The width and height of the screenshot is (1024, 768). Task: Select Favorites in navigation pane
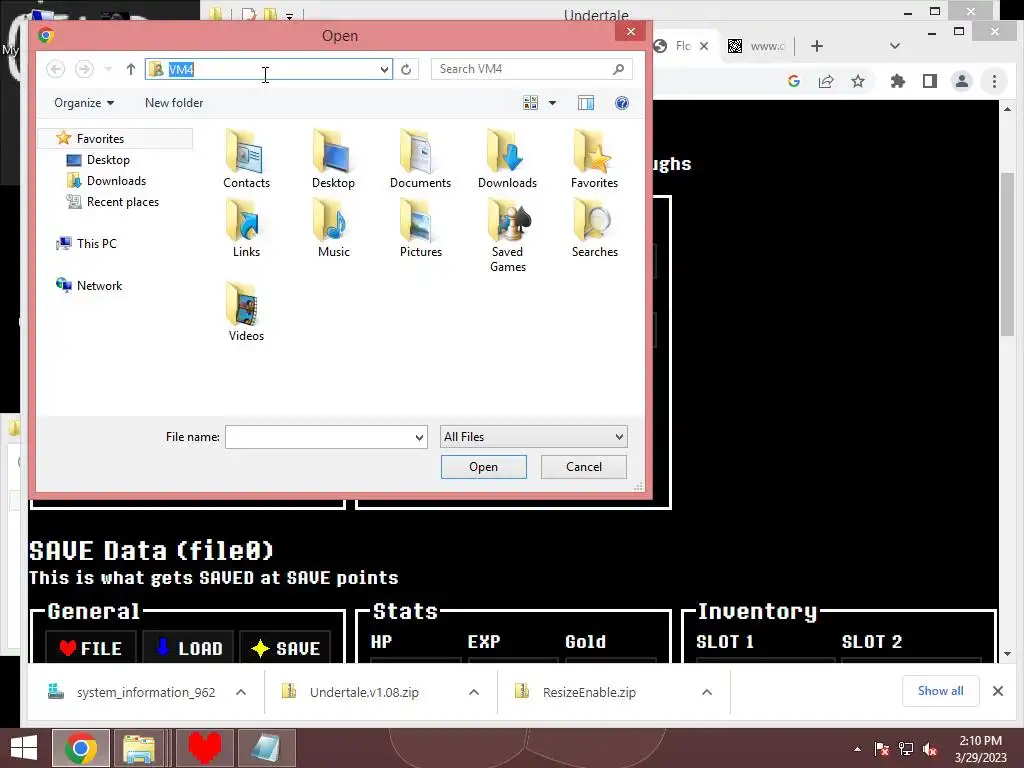(x=115, y=138)
